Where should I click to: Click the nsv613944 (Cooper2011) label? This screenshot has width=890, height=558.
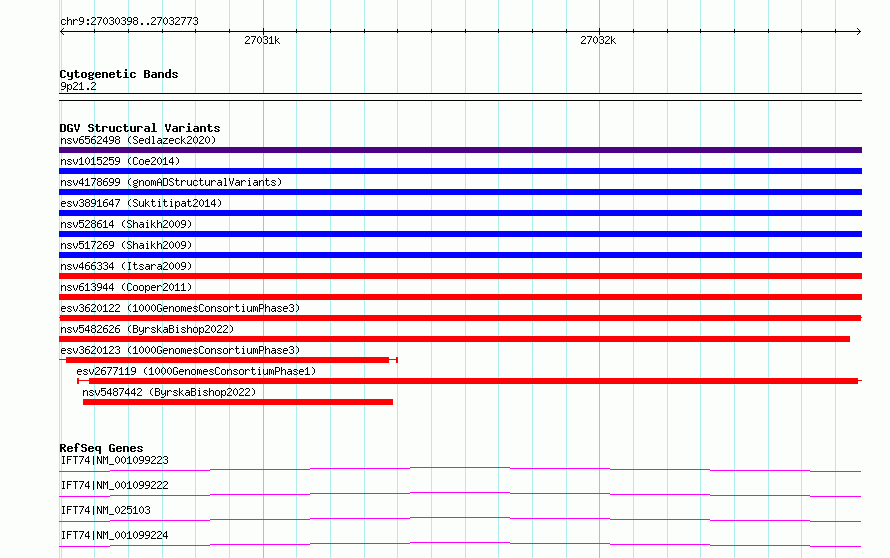126,287
